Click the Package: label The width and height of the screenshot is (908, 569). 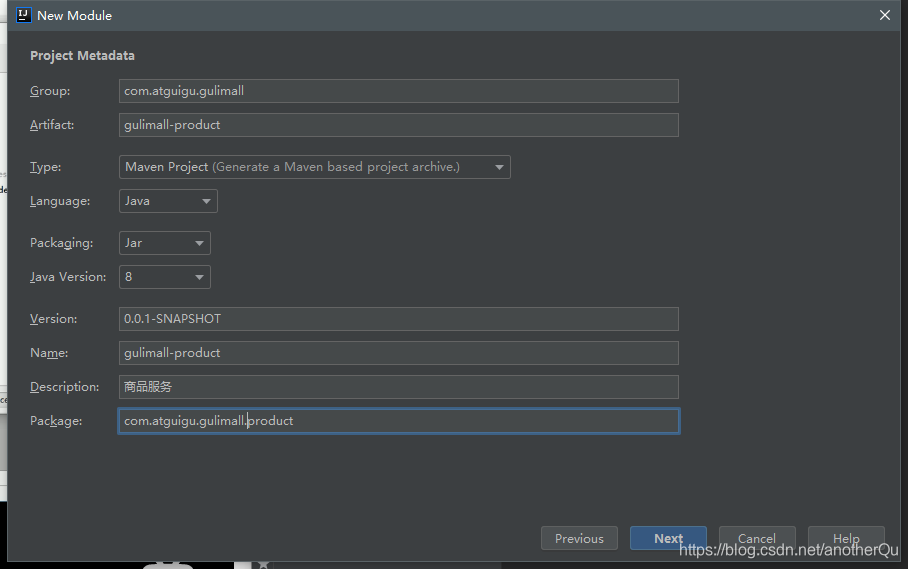click(56, 421)
